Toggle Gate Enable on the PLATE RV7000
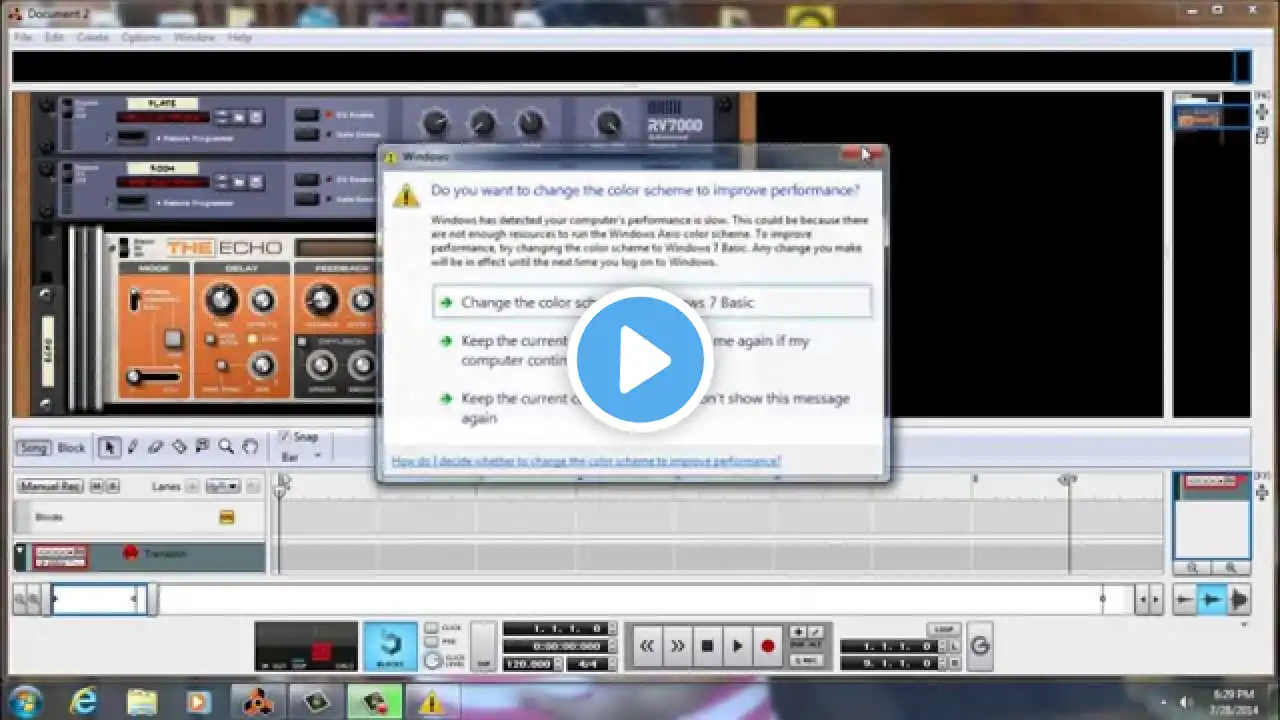This screenshot has height=720, width=1280. click(x=307, y=134)
